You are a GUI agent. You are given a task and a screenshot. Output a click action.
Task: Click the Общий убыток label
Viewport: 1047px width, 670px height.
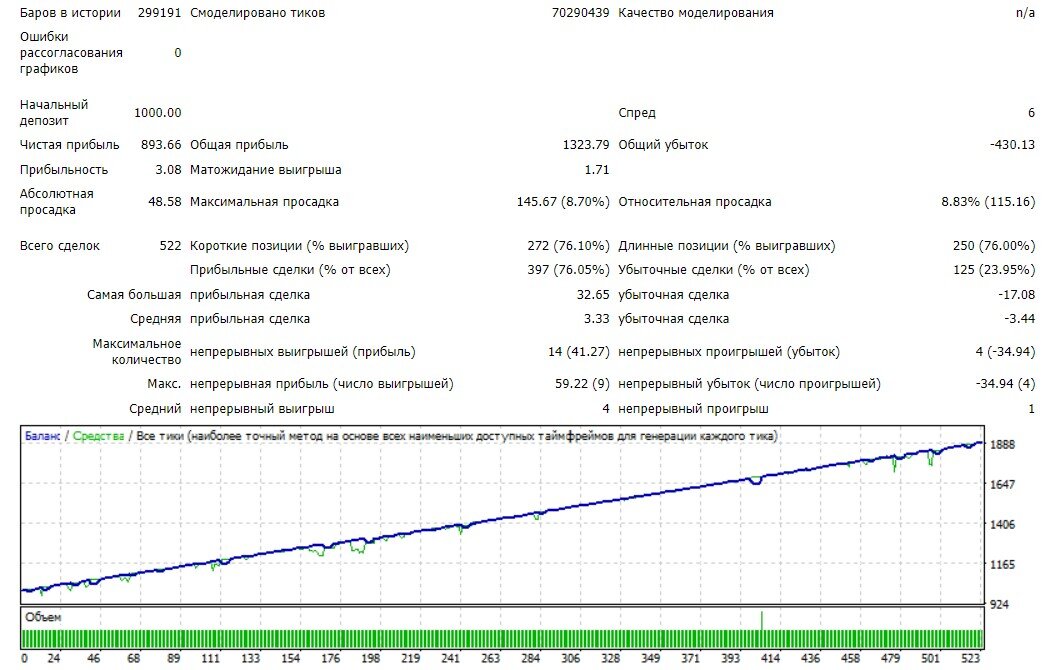(663, 145)
